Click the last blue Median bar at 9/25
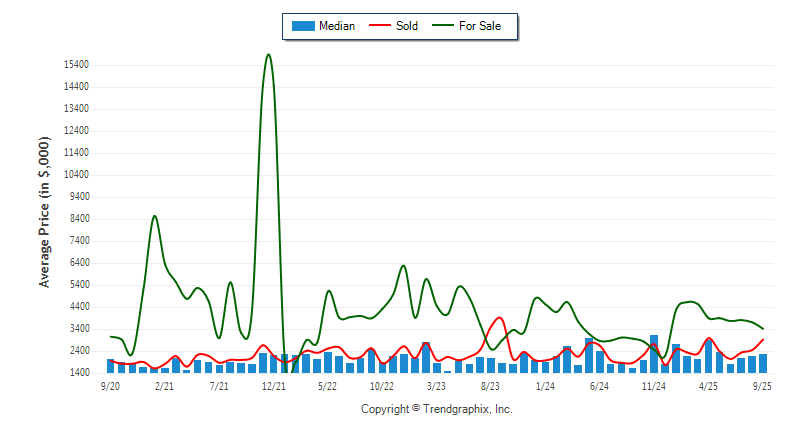The width and height of the screenshot is (800, 434). tap(763, 363)
